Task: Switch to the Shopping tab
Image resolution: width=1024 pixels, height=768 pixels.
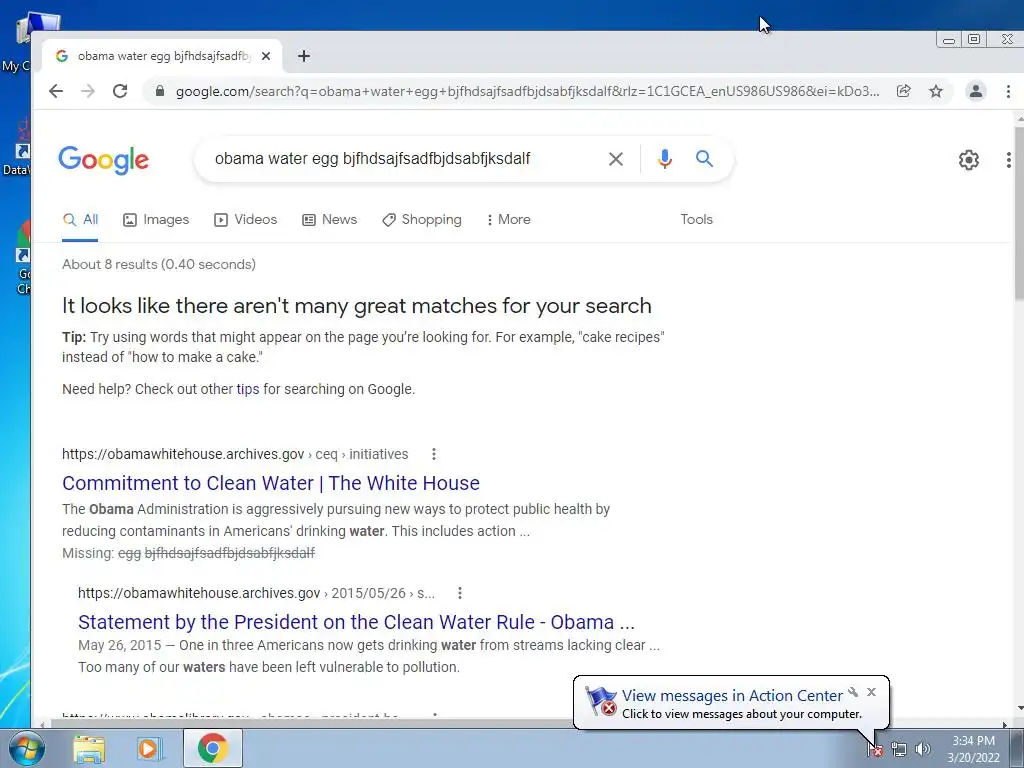Action: pos(422,220)
